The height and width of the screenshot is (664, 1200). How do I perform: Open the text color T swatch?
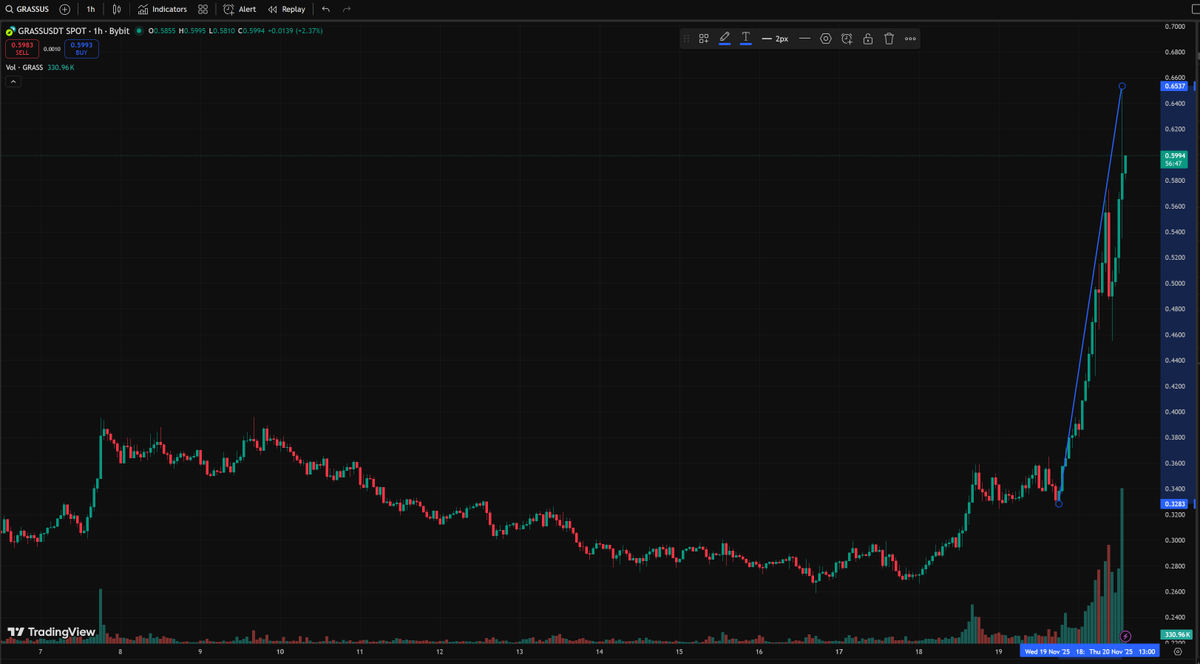[746, 39]
